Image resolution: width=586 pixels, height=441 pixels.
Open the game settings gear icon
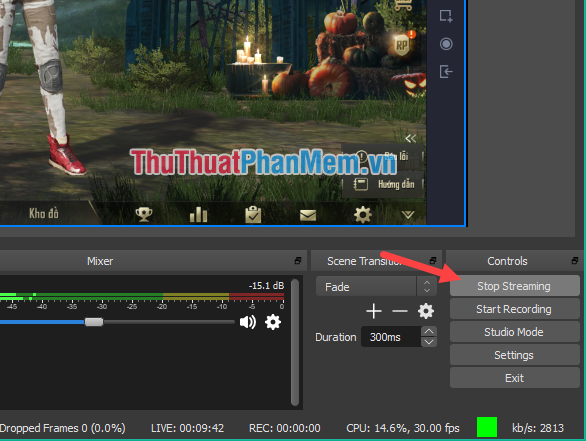pyautogui.click(x=363, y=215)
